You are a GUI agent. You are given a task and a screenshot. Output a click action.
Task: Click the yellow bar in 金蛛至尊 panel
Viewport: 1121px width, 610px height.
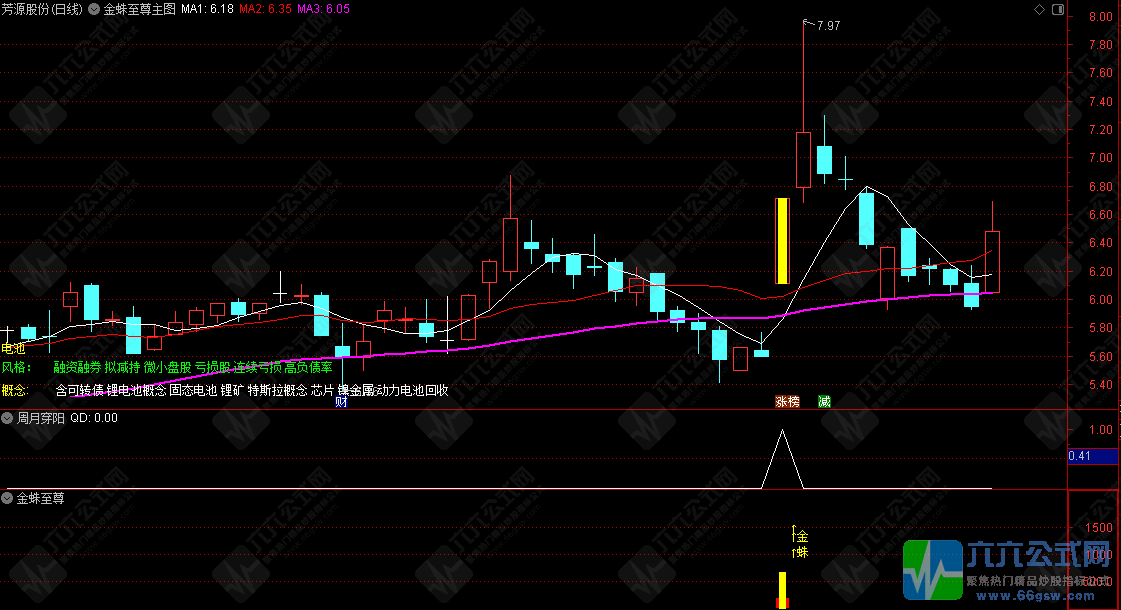click(x=782, y=590)
